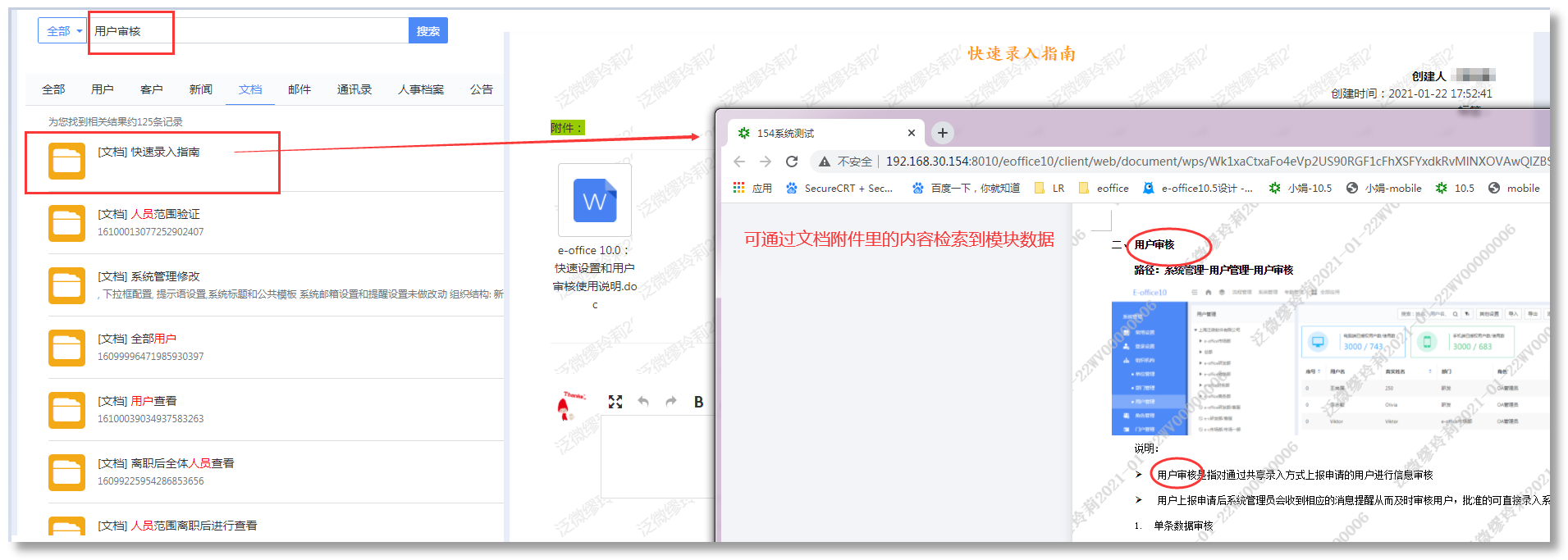Select the 邮件 results tab
Viewport: 1568px width, 560px height.
tap(299, 89)
